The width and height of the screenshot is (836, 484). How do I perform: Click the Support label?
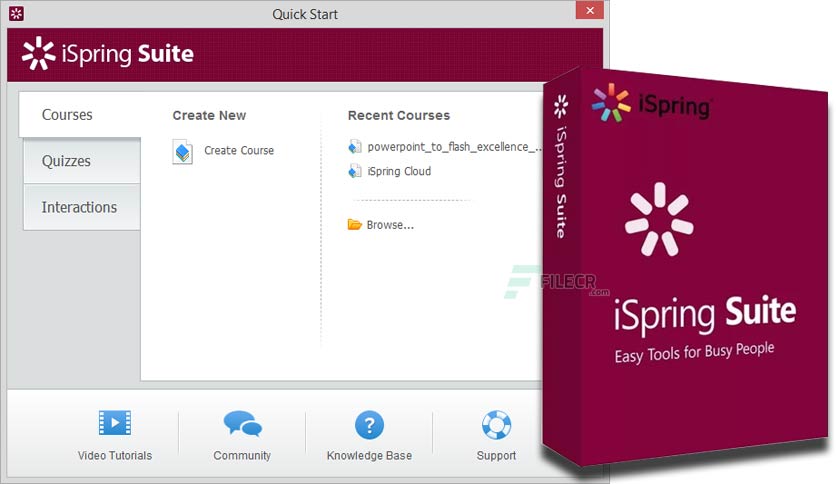[x=496, y=456]
